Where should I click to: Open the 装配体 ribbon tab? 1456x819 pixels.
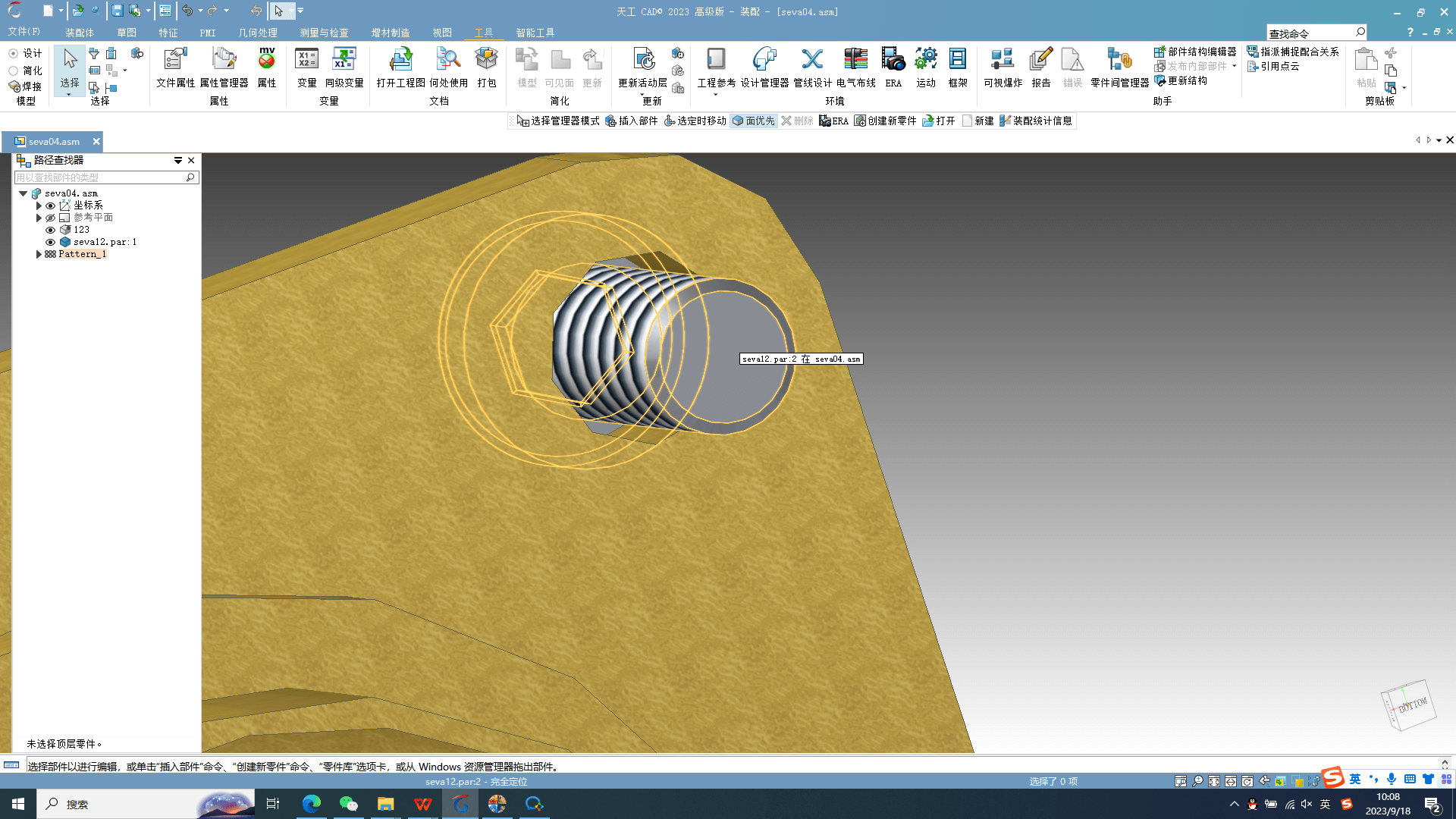80,33
